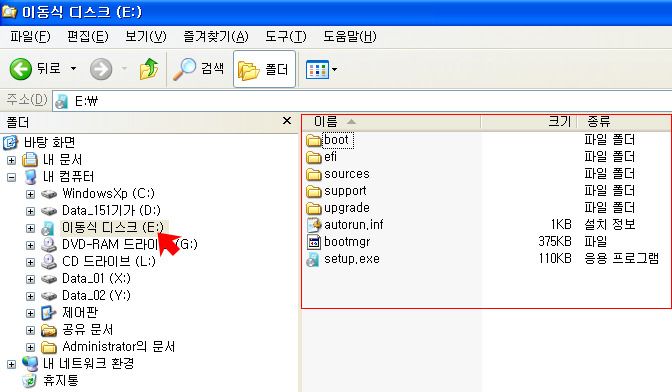
Task: Expand the DVD-RAM 드라이브 node
Action: tap(30, 245)
